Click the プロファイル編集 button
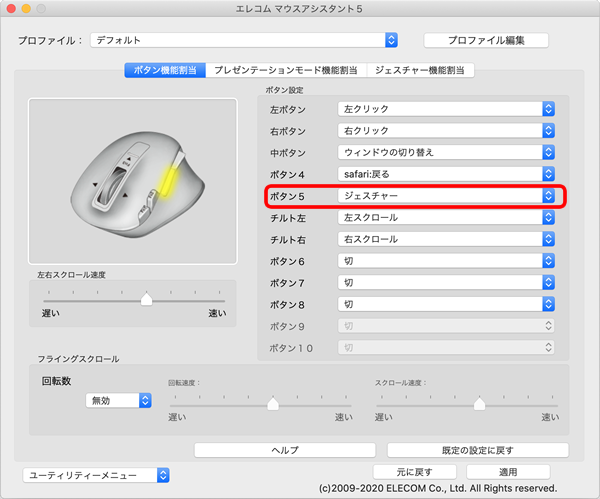 pos(486,40)
